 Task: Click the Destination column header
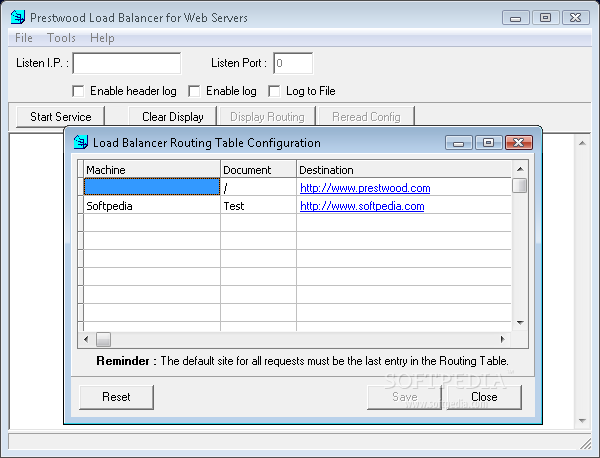(x=404, y=169)
